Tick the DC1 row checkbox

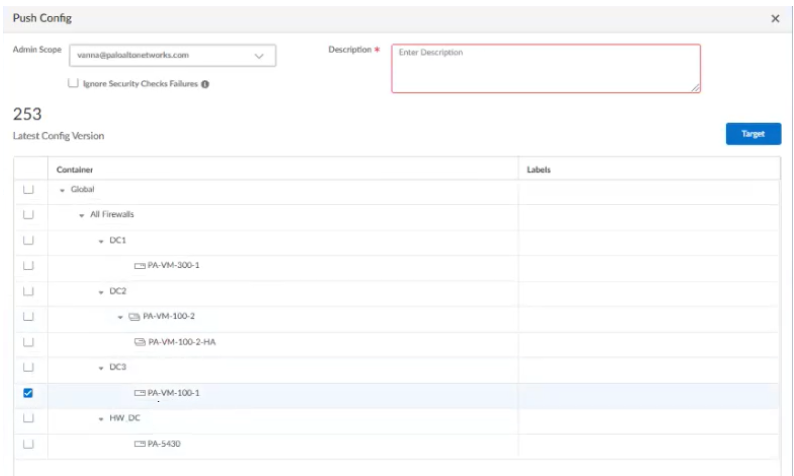[28, 240]
